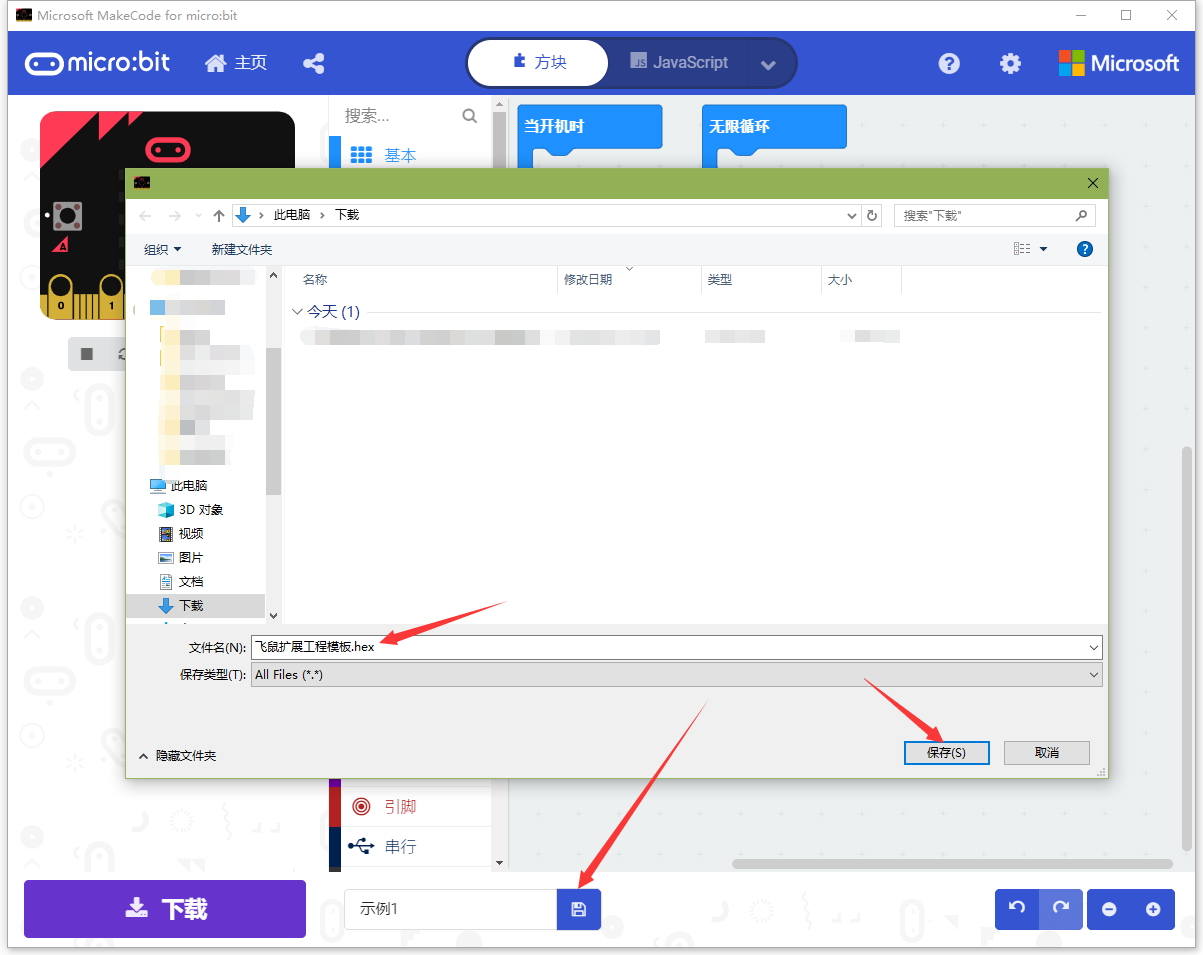The width and height of the screenshot is (1203, 955).
Task: Open the view options dropdown arrow
Action: [1043, 249]
